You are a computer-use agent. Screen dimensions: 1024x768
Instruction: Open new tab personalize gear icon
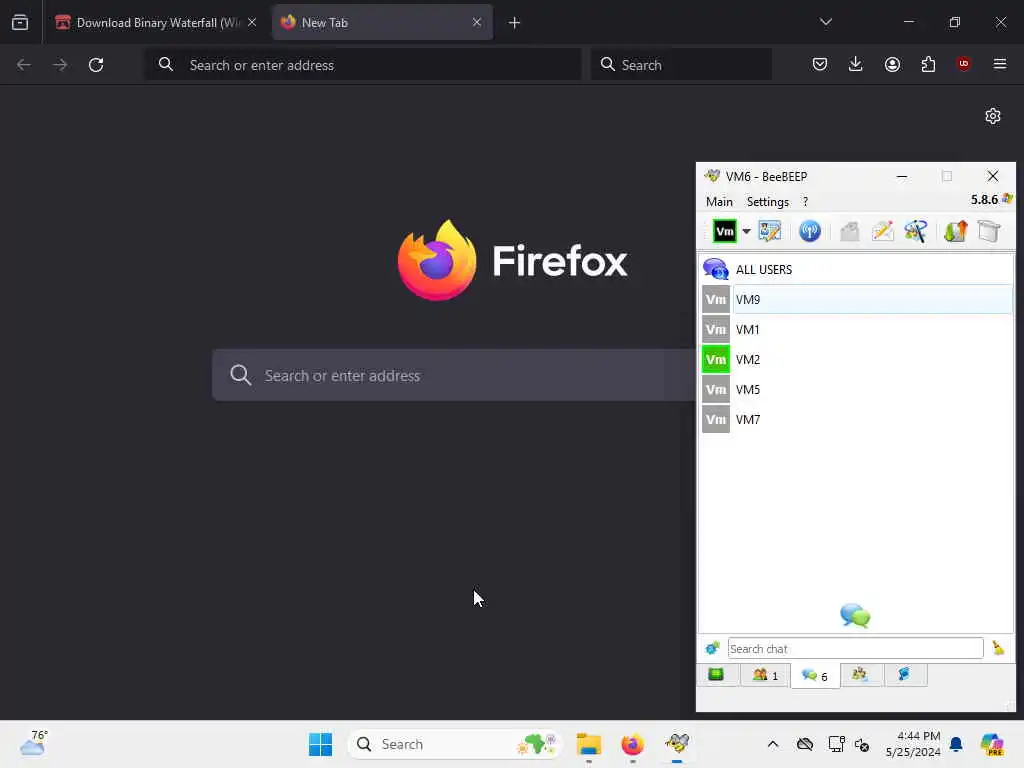[x=993, y=116]
